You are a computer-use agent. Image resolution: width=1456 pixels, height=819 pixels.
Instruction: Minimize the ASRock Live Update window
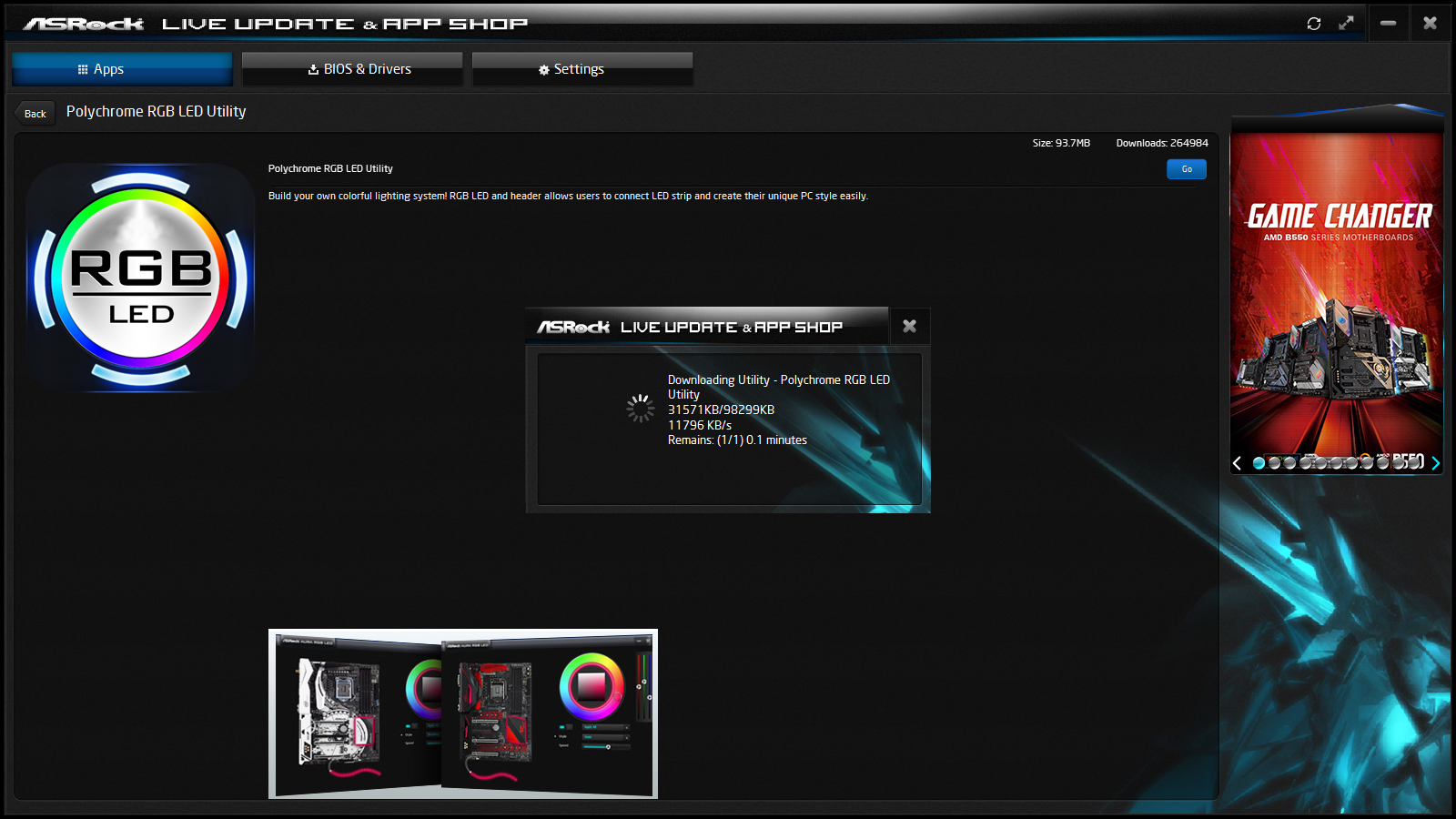pyautogui.click(x=1388, y=23)
